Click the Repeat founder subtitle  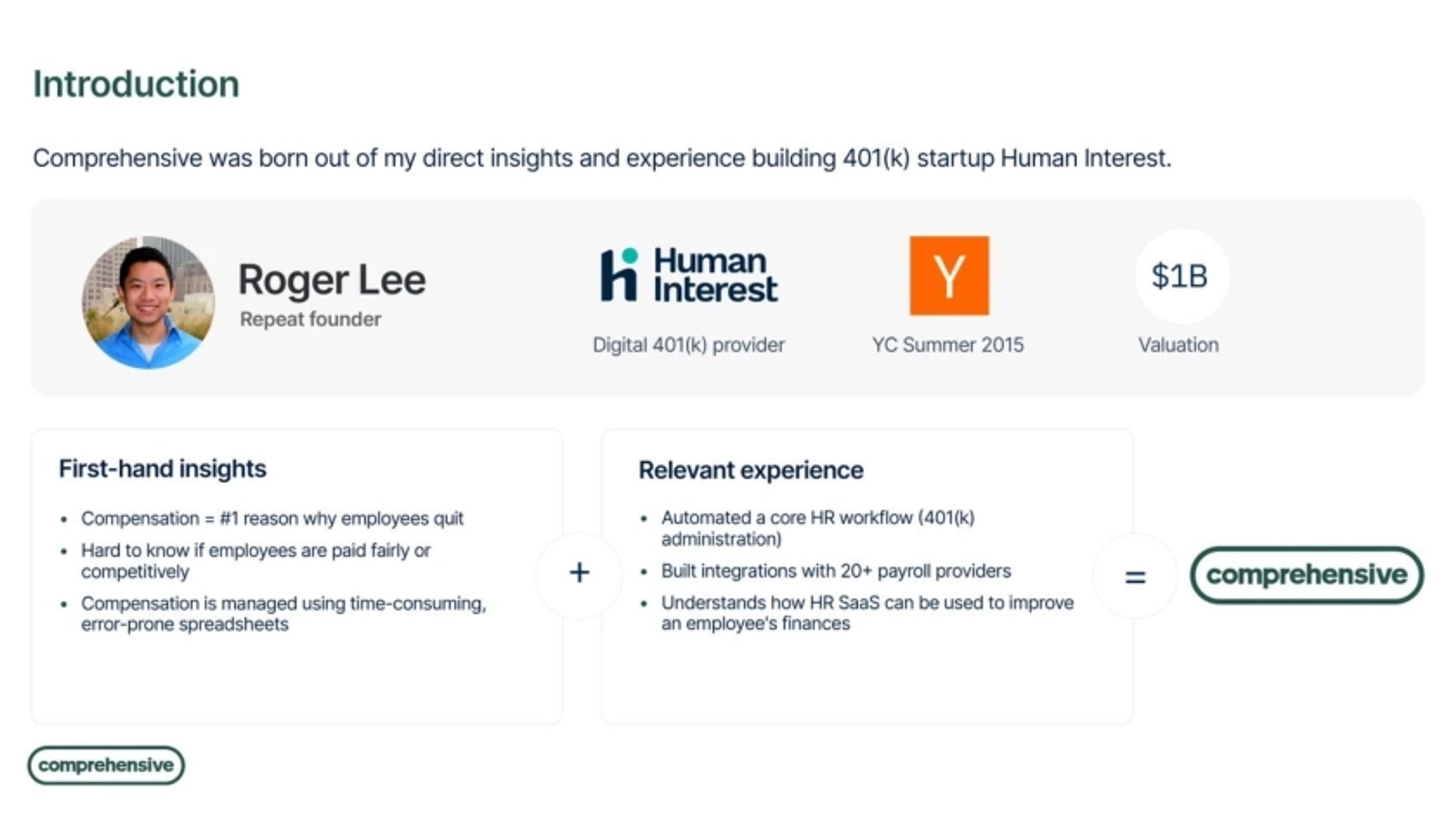[310, 319]
